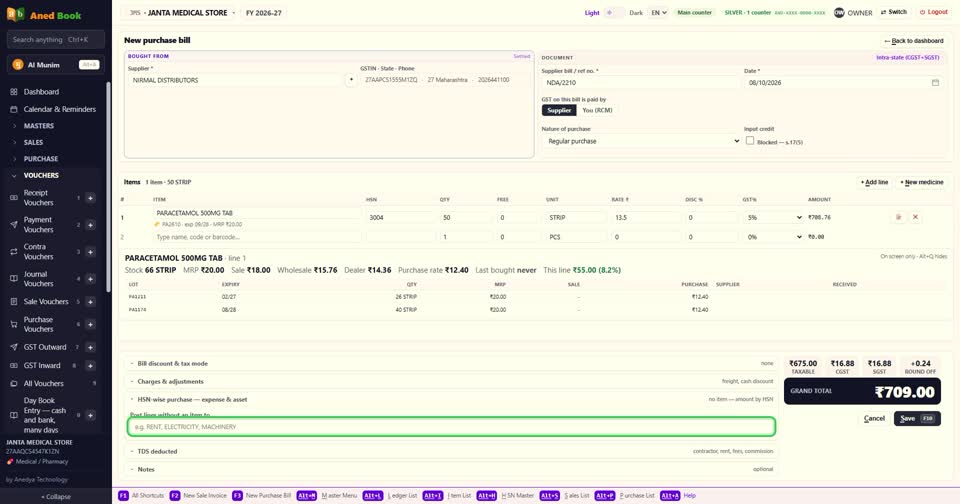The height and width of the screenshot is (504, 960).
Task: Delete line 1 with the trash icon
Action: (x=898, y=217)
